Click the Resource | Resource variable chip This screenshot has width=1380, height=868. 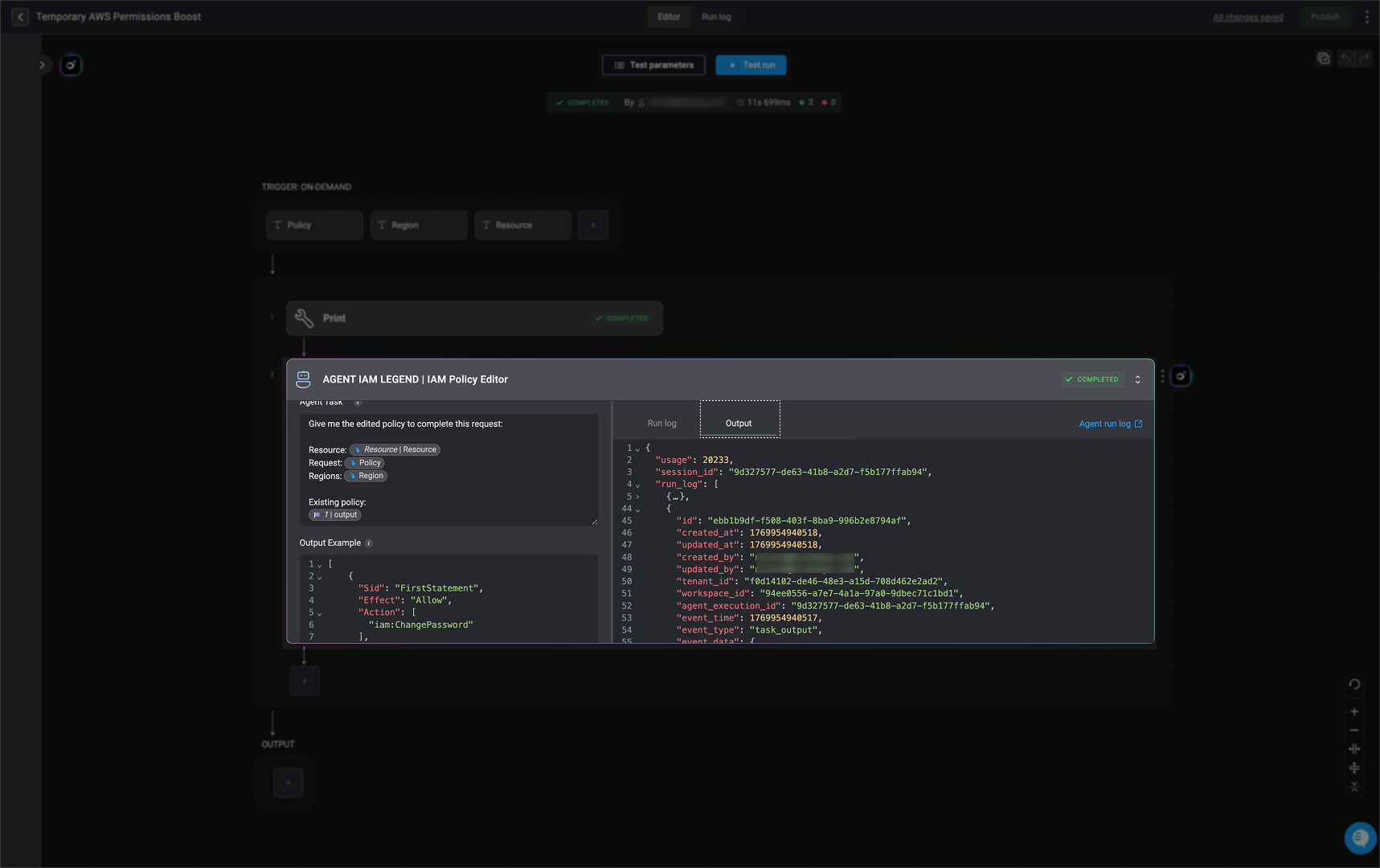(395, 450)
